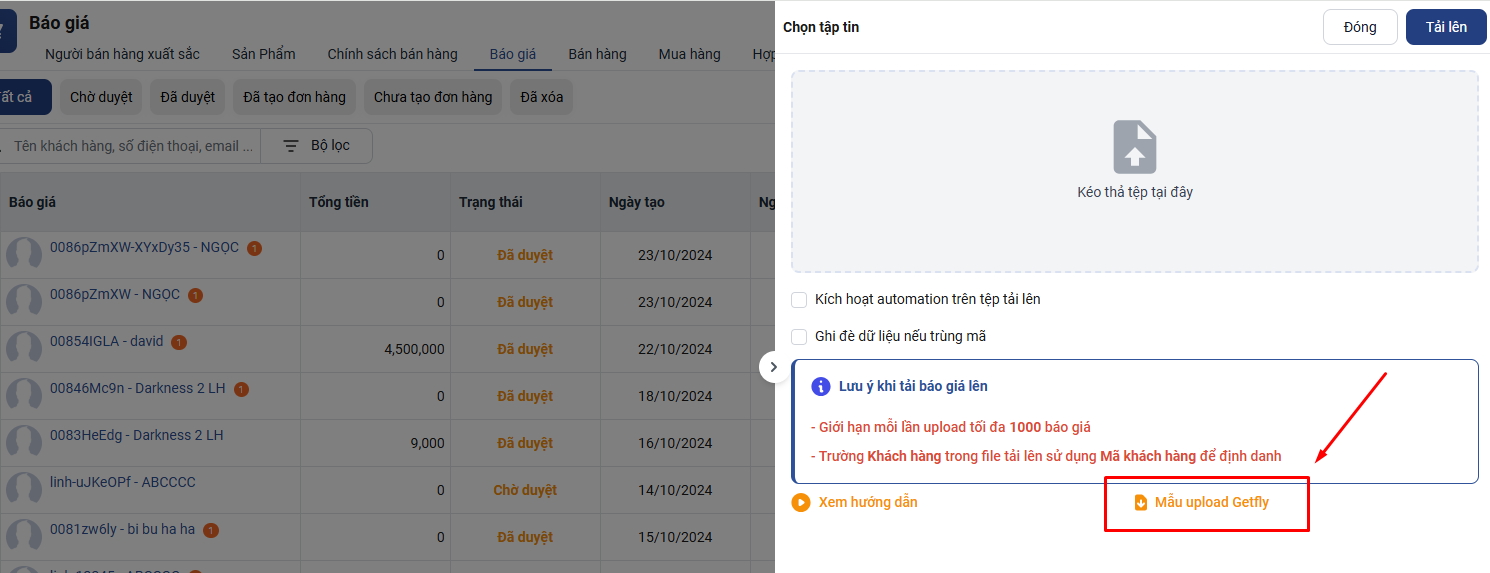This screenshot has width=1490, height=573.
Task: Click the play icon beside Xem hướng dẫn
Action: click(801, 502)
